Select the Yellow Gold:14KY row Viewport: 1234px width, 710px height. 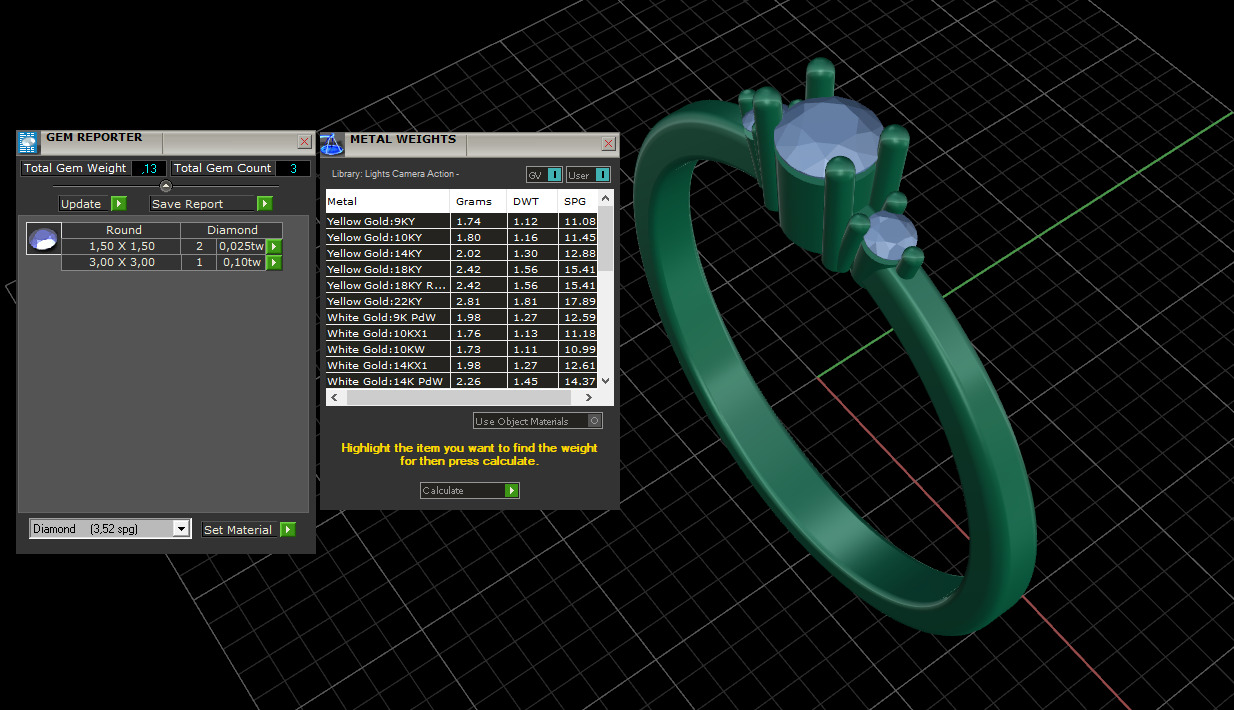(461, 253)
